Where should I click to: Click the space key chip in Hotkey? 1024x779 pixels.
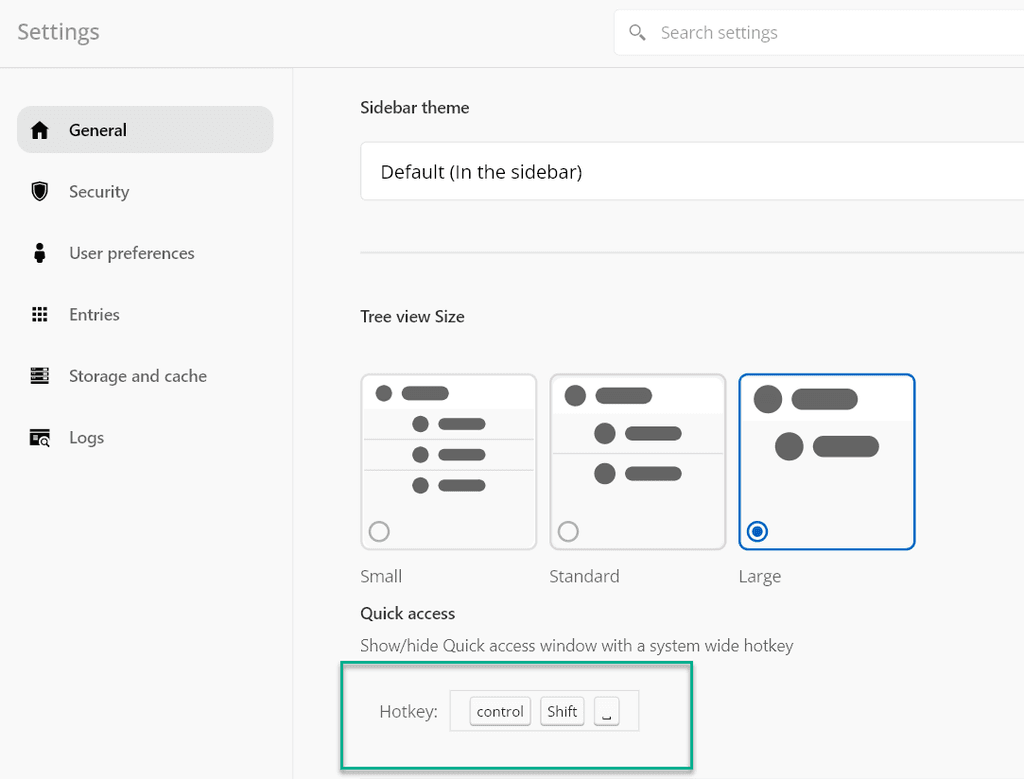(x=607, y=711)
